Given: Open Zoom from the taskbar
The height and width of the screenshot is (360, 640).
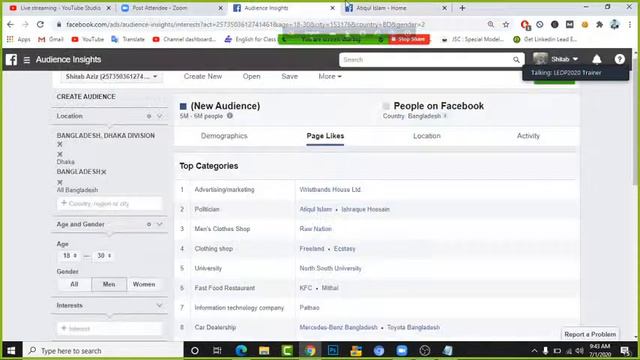Looking at the screenshot, I should pyautogui.click(x=402, y=351).
